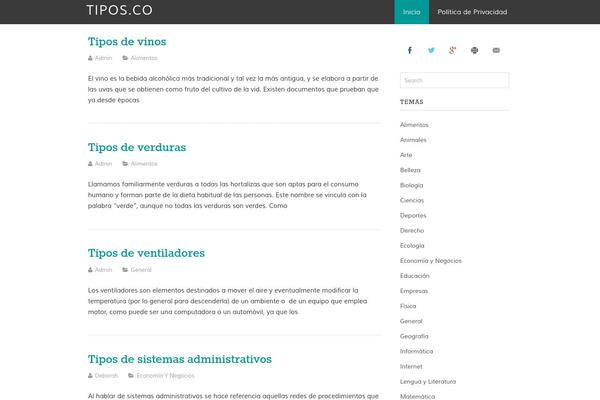The width and height of the screenshot is (600, 400).
Task: Select Economía y Negocios in Temas sidebar
Action: click(x=431, y=261)
